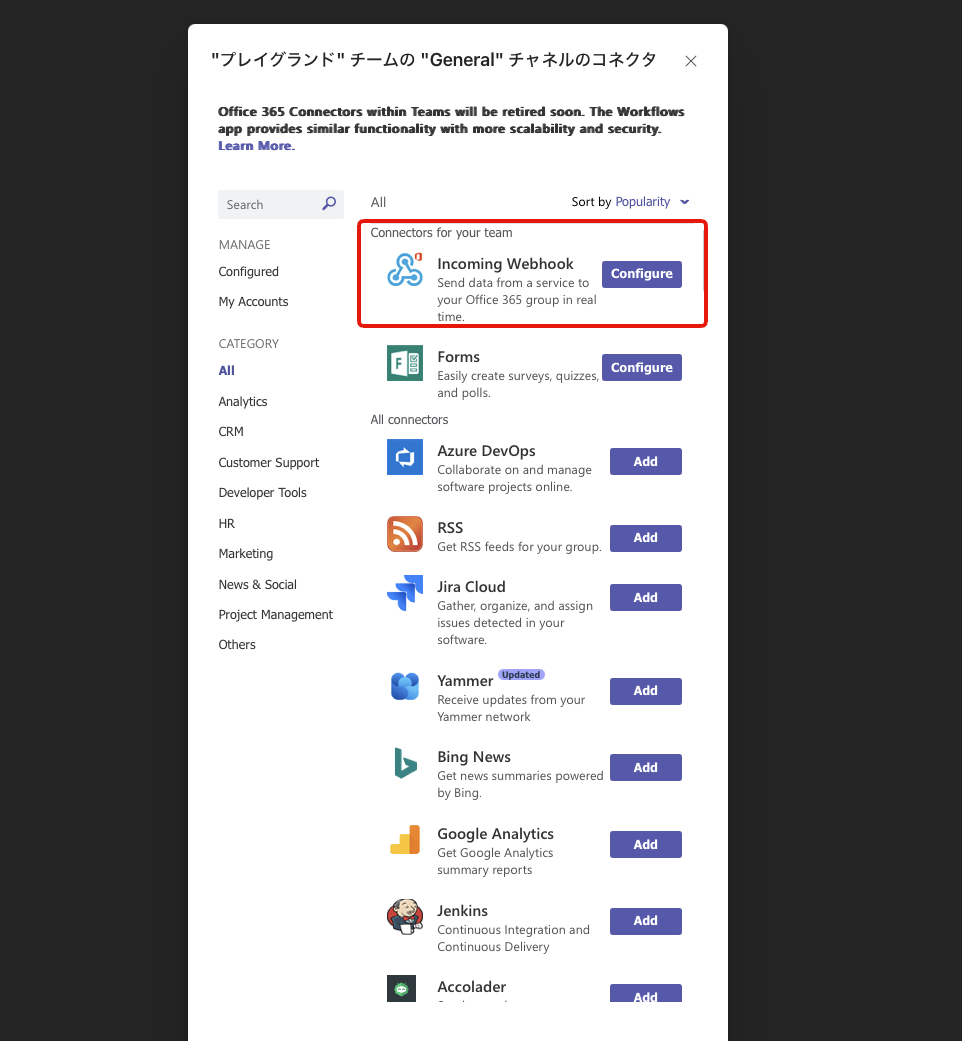The image size is (962, 1041).
Task: Click the Incoming Webhook connector icon
Action: 405,270
